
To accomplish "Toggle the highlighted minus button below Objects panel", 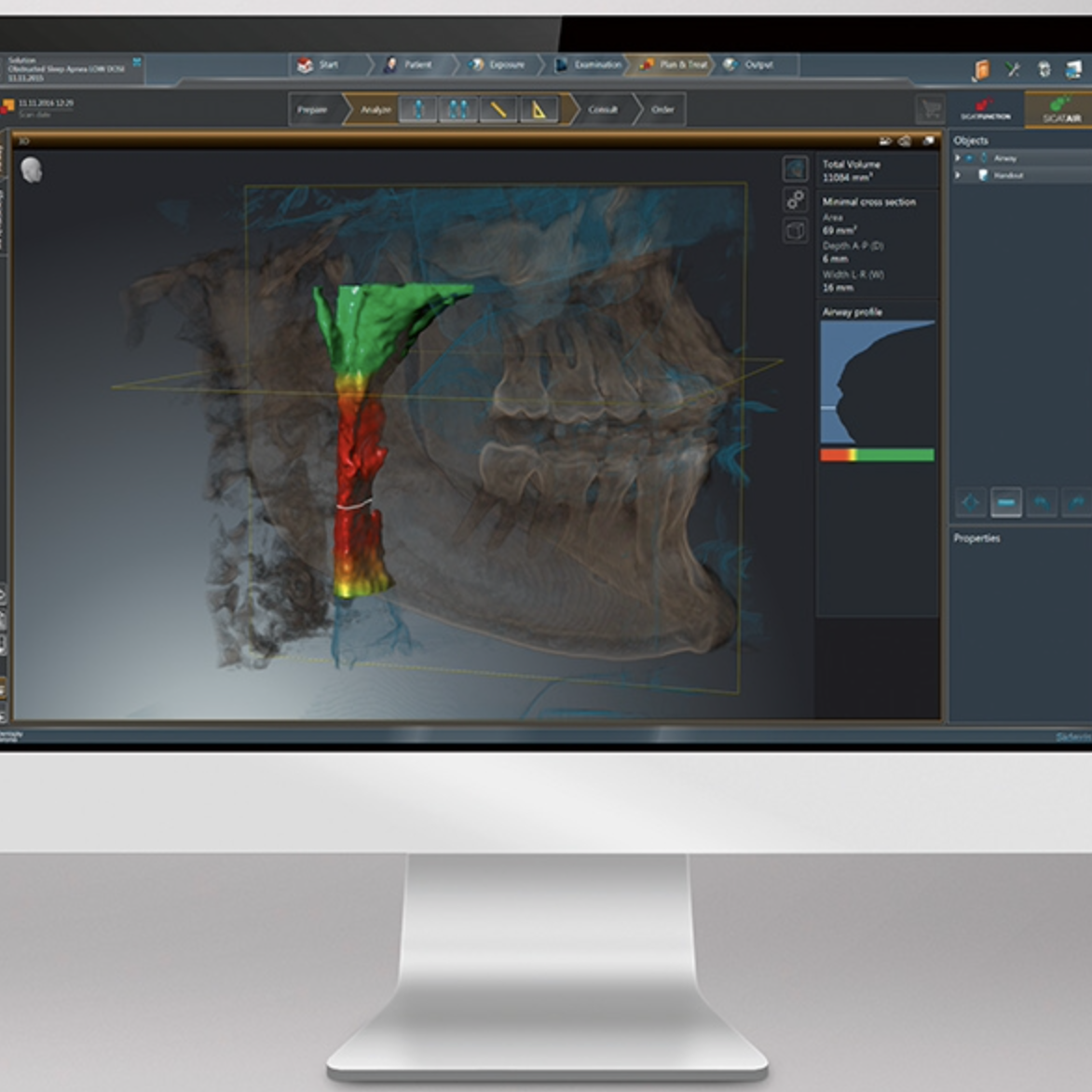I will (x=1005, y=503).
